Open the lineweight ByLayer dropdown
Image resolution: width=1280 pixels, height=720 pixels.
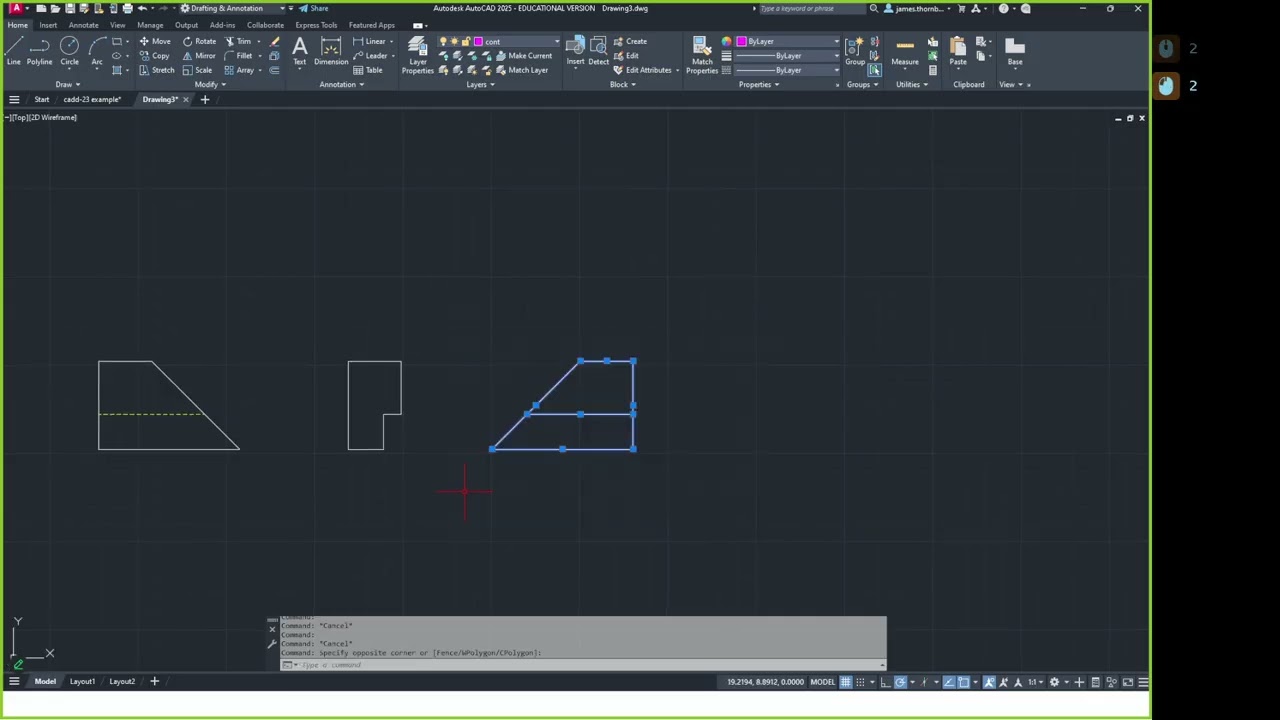[788, 56]
